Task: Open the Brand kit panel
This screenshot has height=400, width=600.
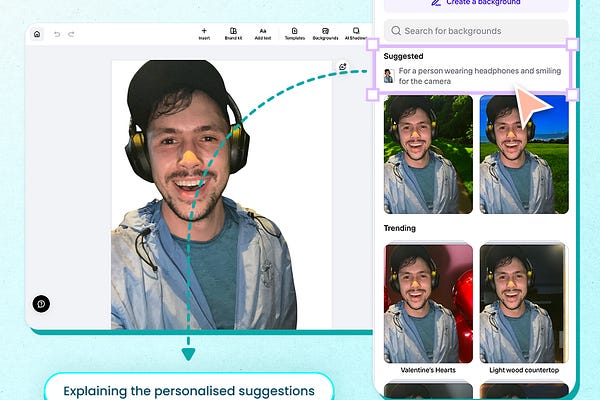Action: tap(233, 34)
